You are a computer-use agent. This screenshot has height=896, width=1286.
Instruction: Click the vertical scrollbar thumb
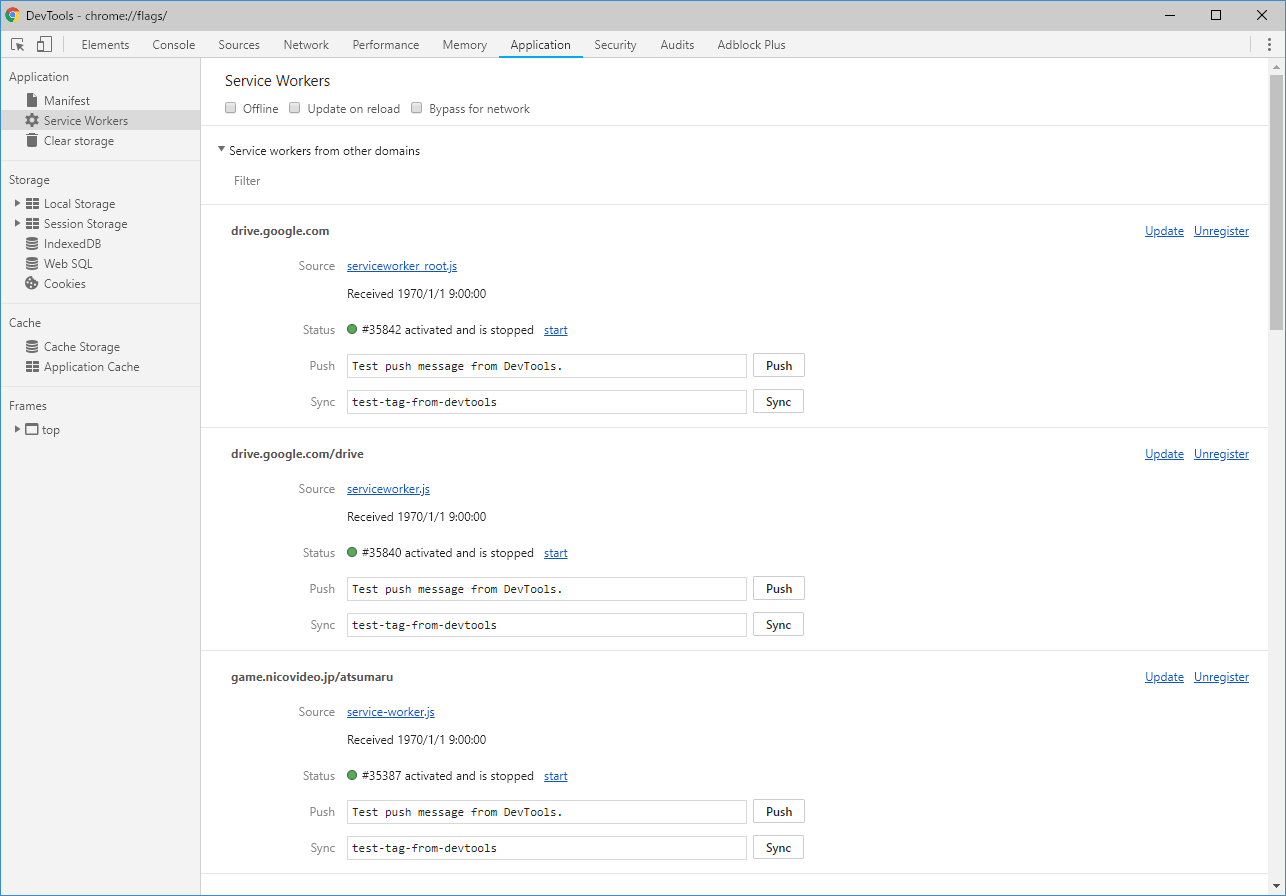pos(1276,200)
